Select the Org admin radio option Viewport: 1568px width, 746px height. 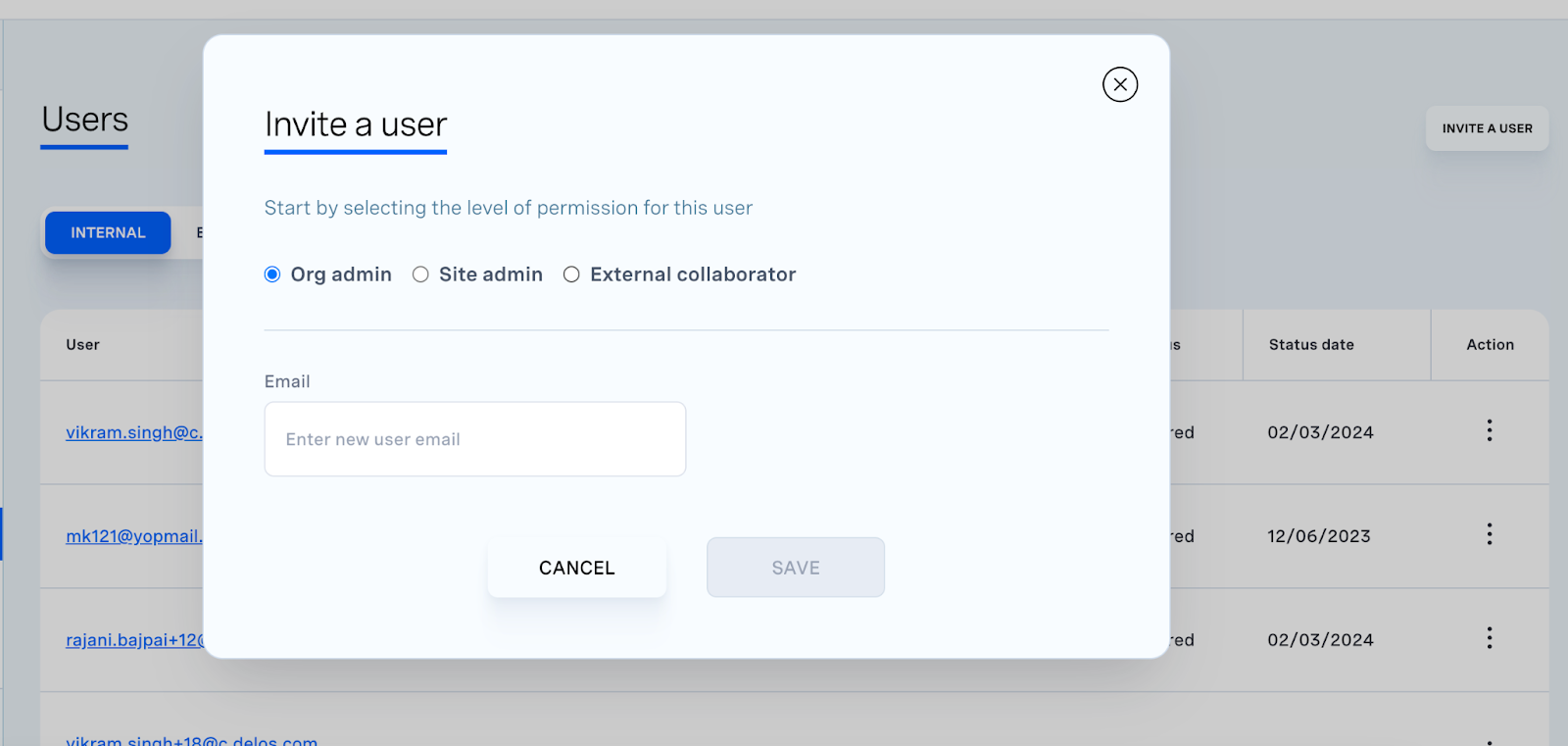[x=272, y=274]
